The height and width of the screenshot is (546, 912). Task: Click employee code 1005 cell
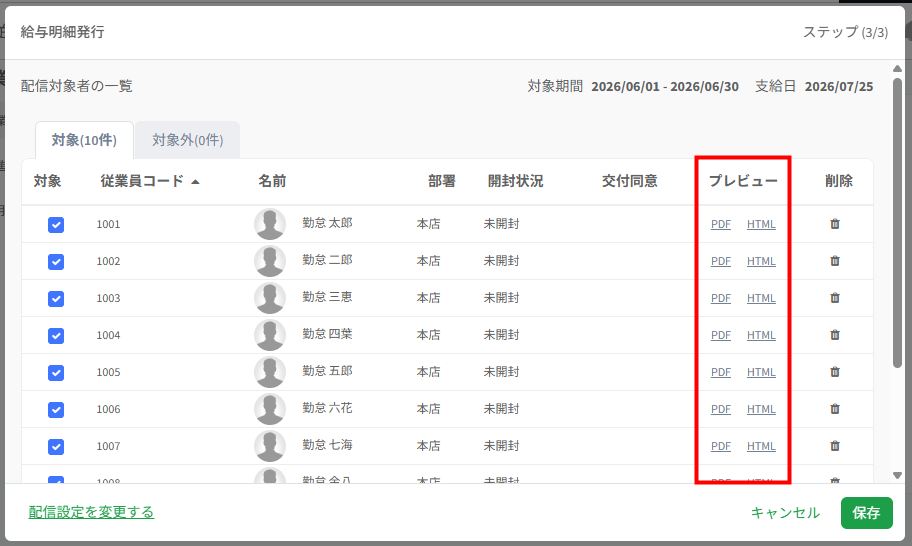[108, 372]
